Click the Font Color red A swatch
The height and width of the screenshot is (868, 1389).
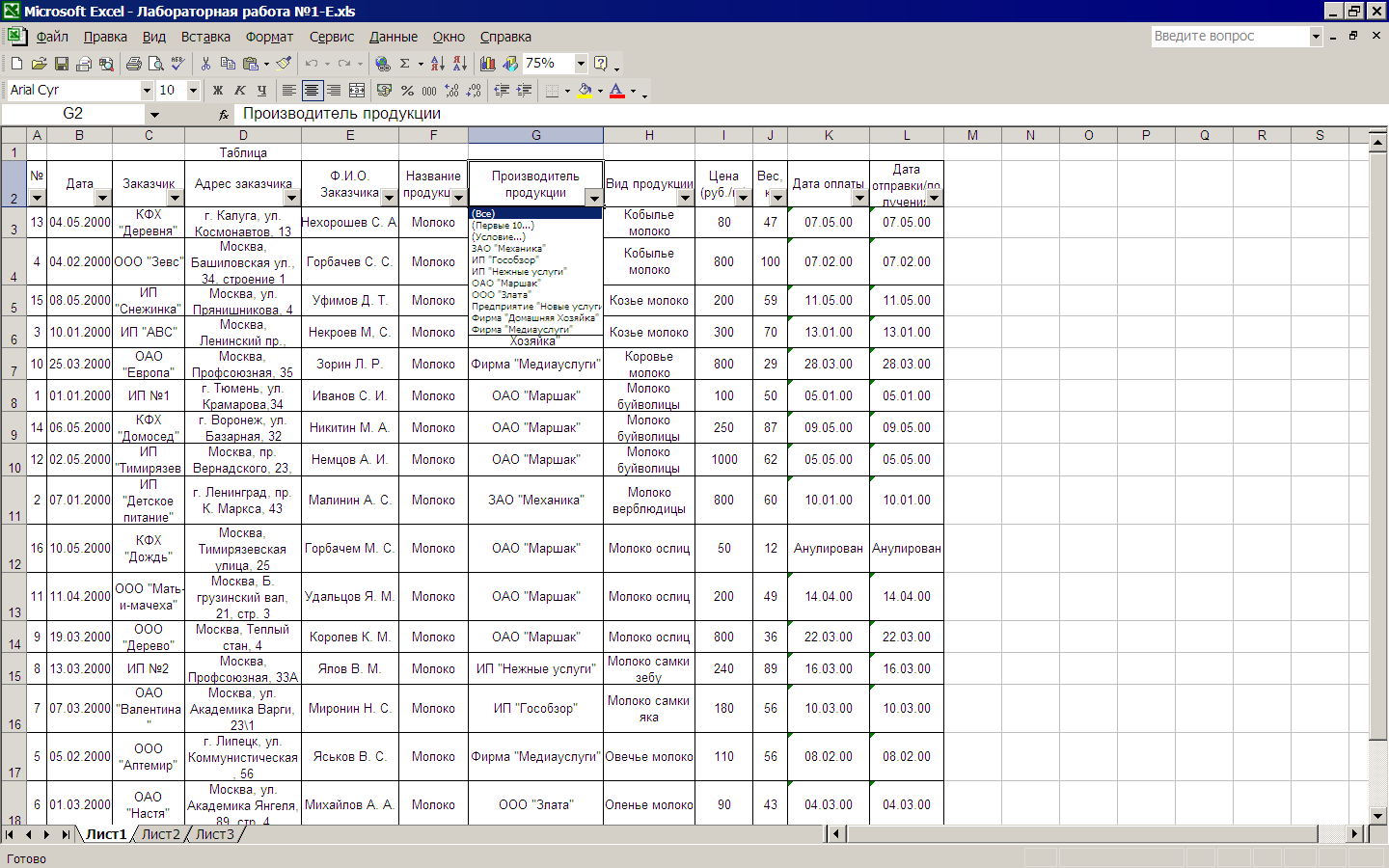click(x=617, y=90)
